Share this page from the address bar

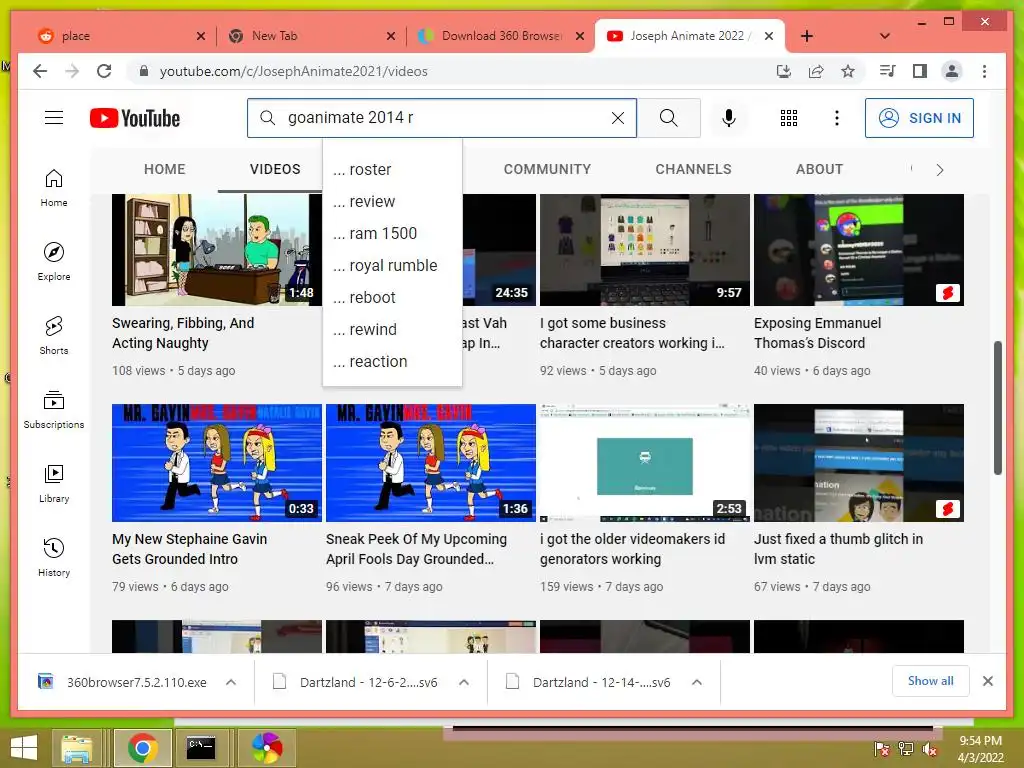(x=816, y=71)
